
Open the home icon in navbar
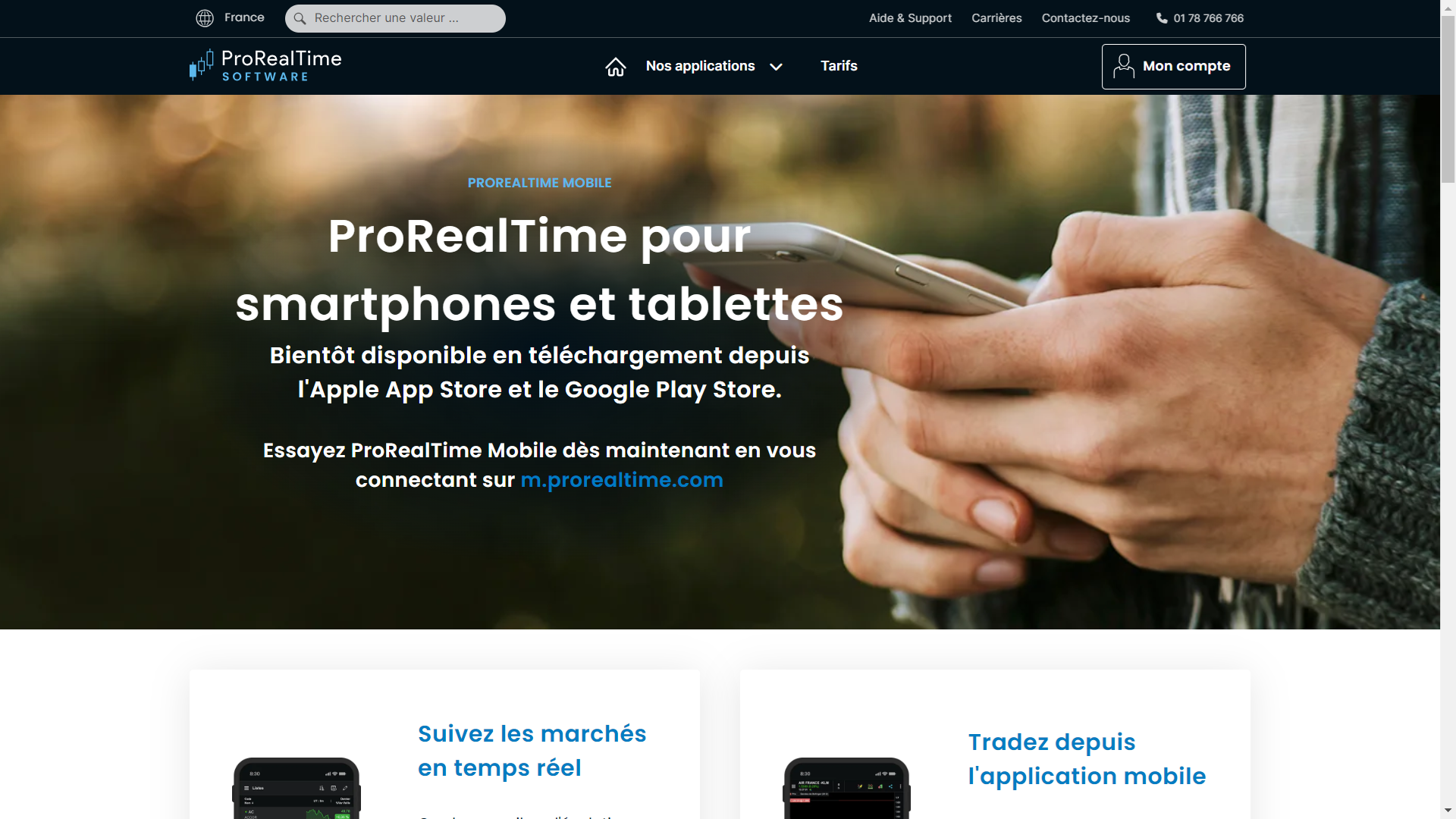click(x=616, y=67)
